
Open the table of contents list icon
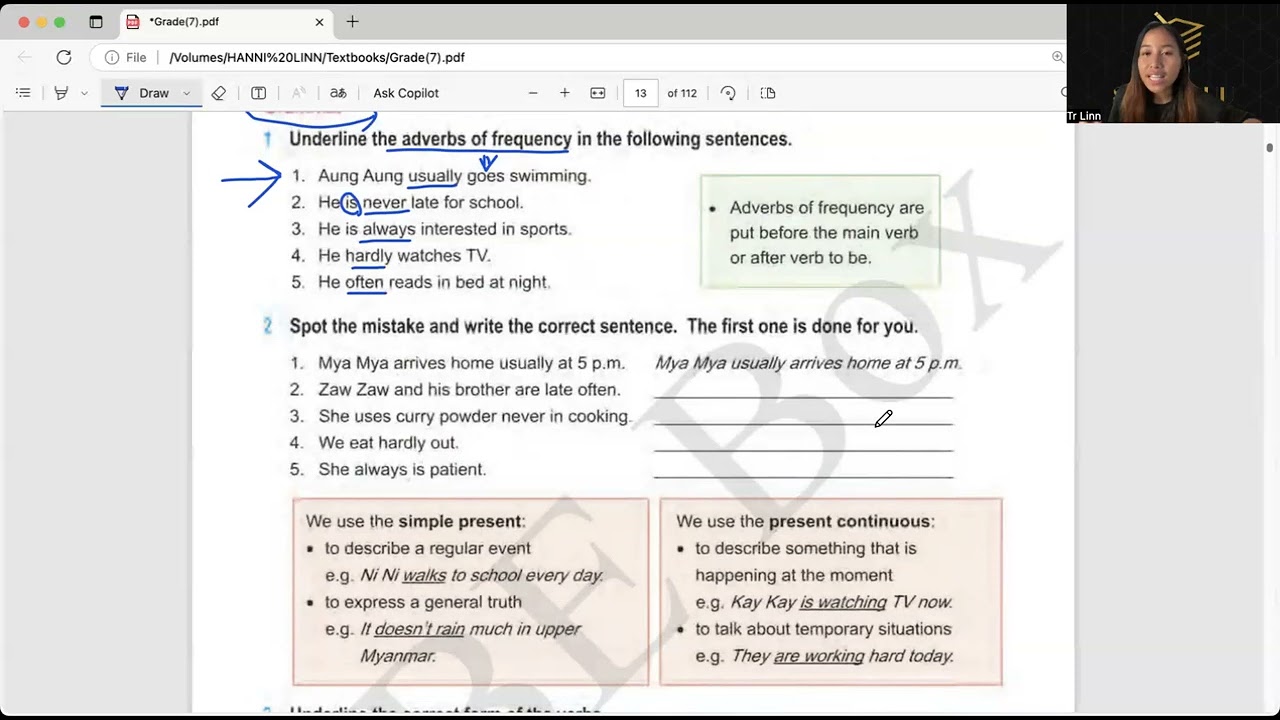[x=23, y=93]
